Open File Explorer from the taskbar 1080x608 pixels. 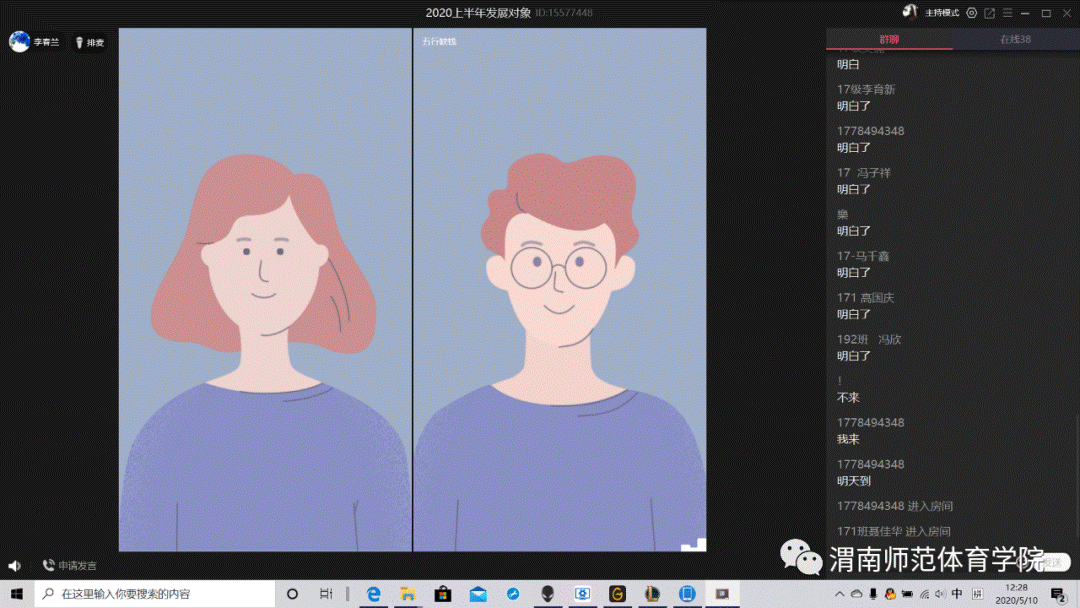tap(408, 594)
